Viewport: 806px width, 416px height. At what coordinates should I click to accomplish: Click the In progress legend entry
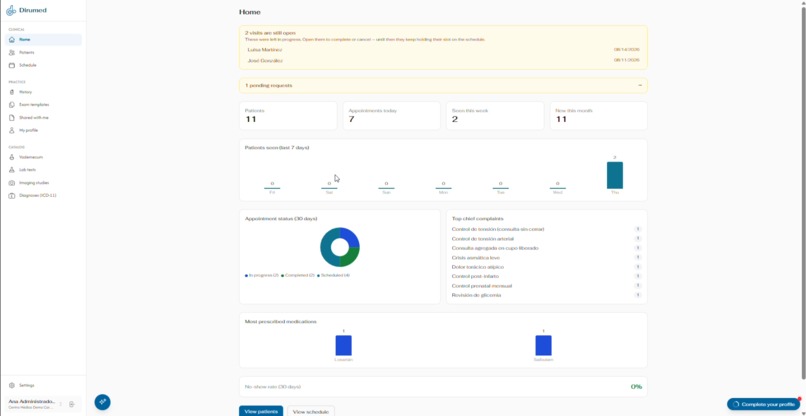(262, 276)
